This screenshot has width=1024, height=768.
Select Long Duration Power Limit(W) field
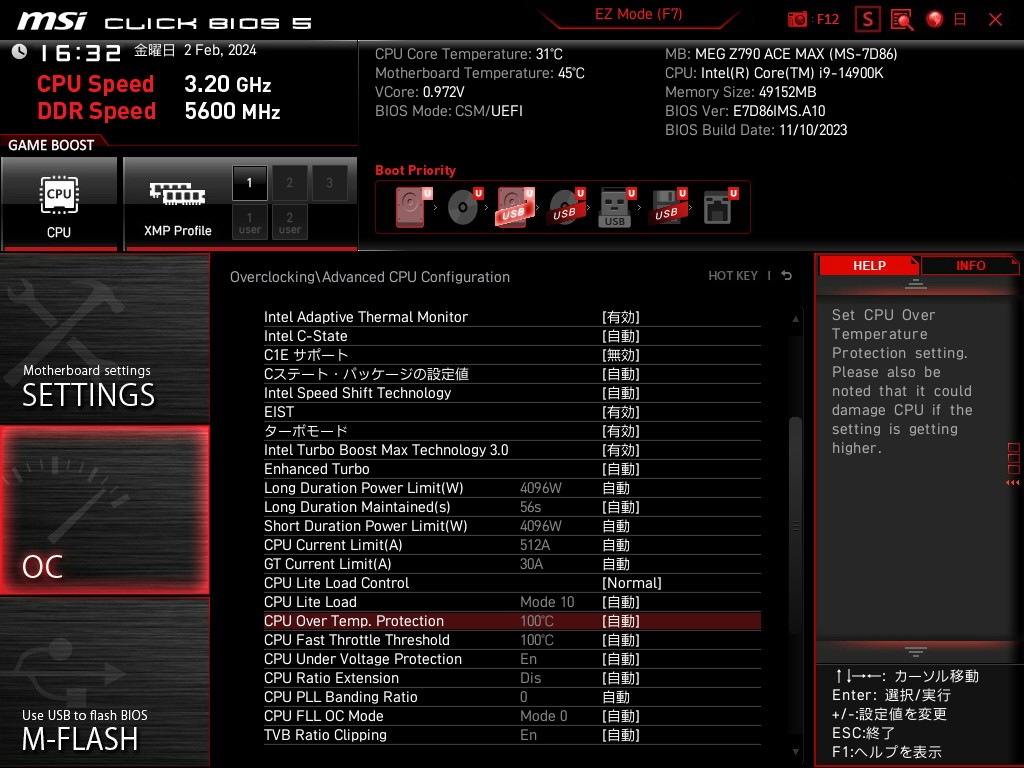point(512,488)
